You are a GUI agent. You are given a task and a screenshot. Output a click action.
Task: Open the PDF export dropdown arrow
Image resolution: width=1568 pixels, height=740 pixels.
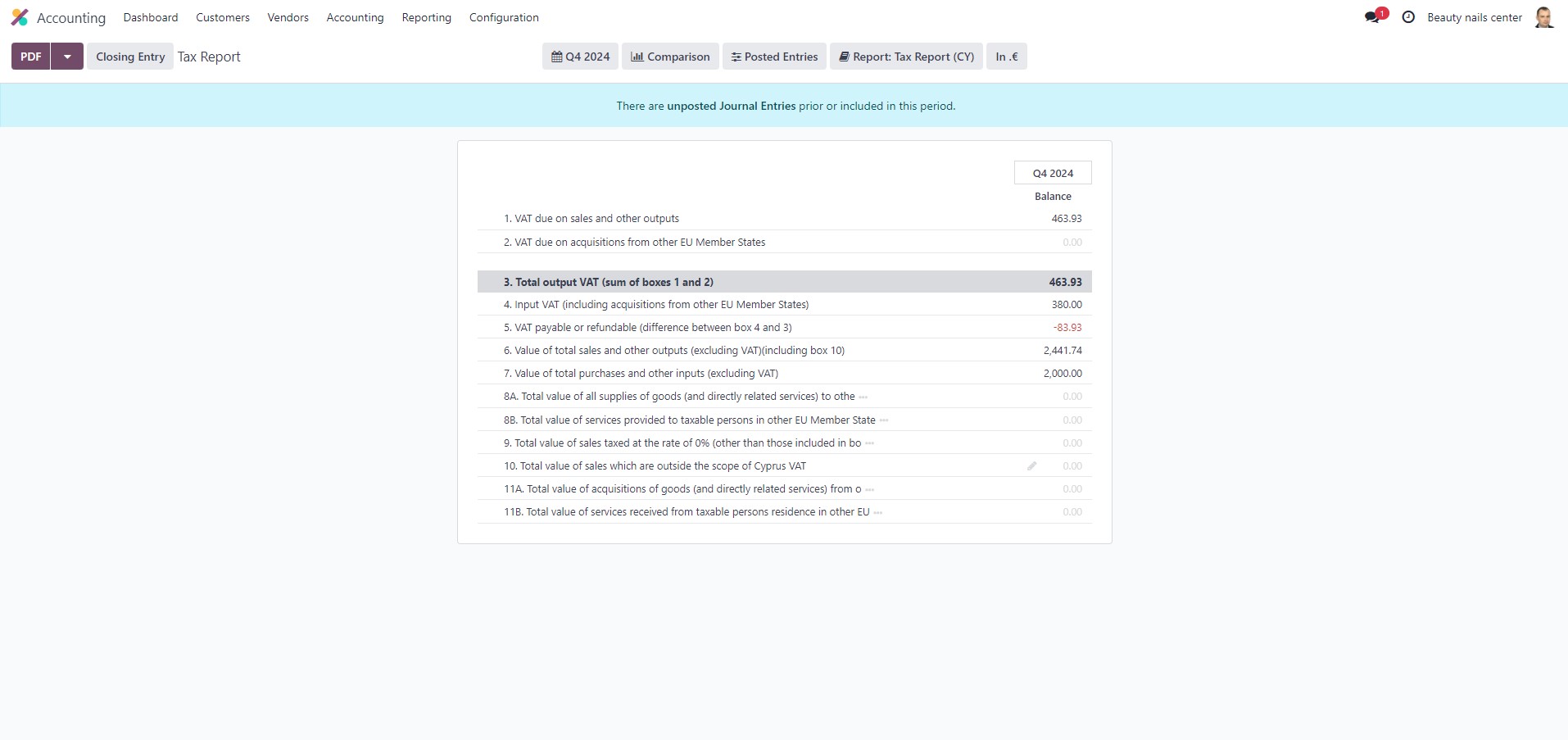[67, 56]
